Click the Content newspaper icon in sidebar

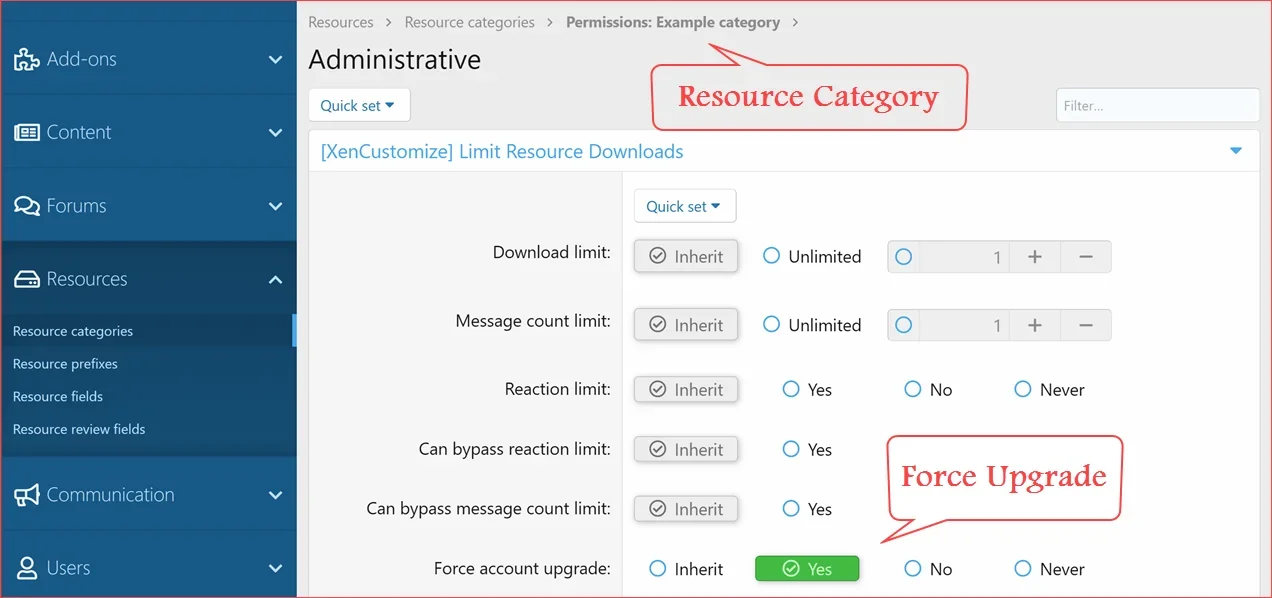(26, 133)
